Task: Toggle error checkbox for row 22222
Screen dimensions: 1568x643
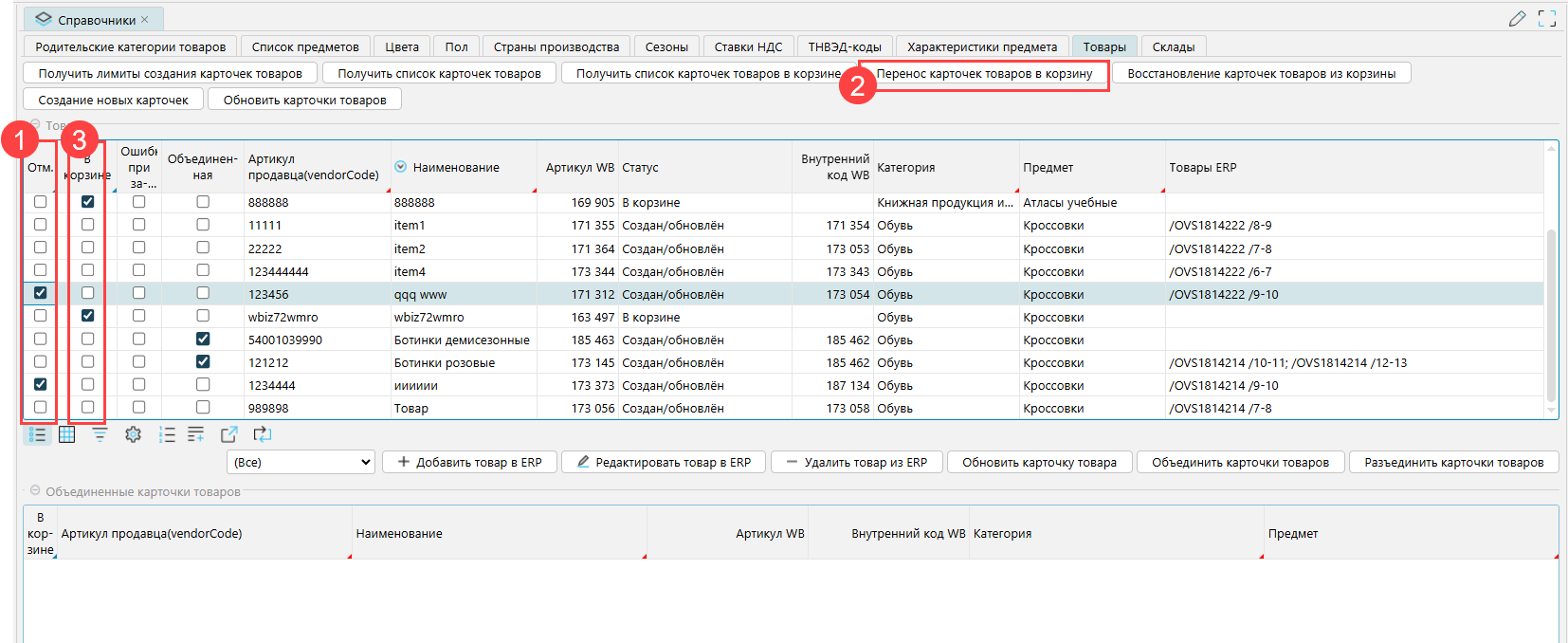Action: coord(139,248)
